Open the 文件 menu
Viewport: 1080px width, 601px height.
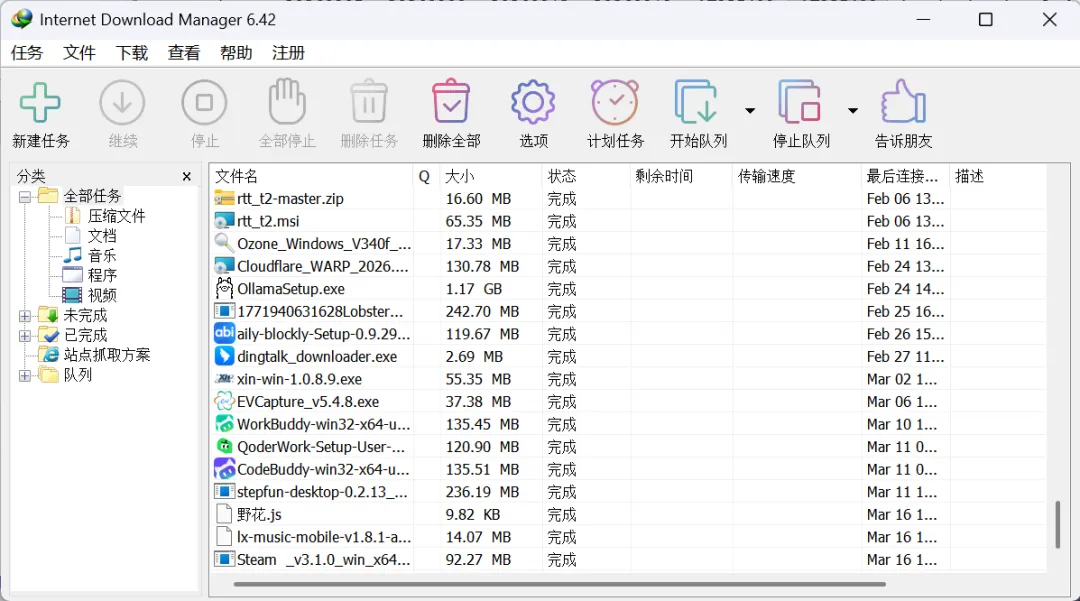(79, 53)
